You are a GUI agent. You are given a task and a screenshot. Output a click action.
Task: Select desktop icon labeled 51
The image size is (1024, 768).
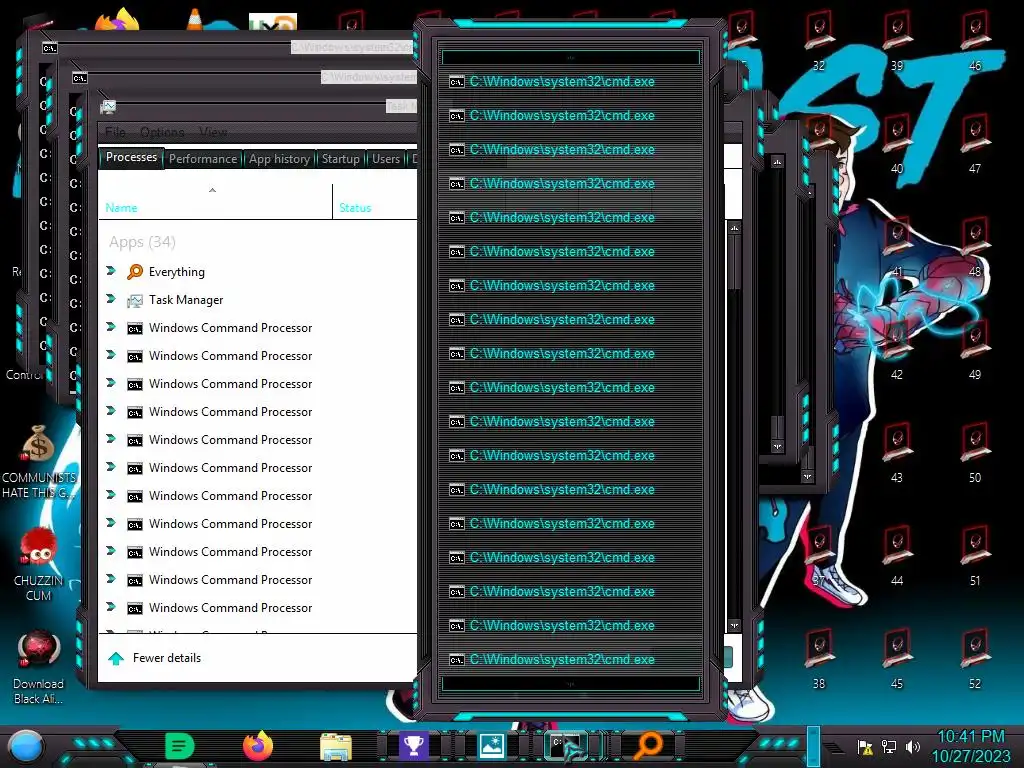coord(975,555)
